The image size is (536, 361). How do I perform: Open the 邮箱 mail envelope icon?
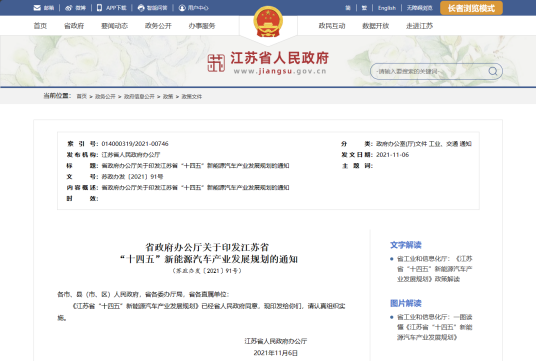point(37,8)
